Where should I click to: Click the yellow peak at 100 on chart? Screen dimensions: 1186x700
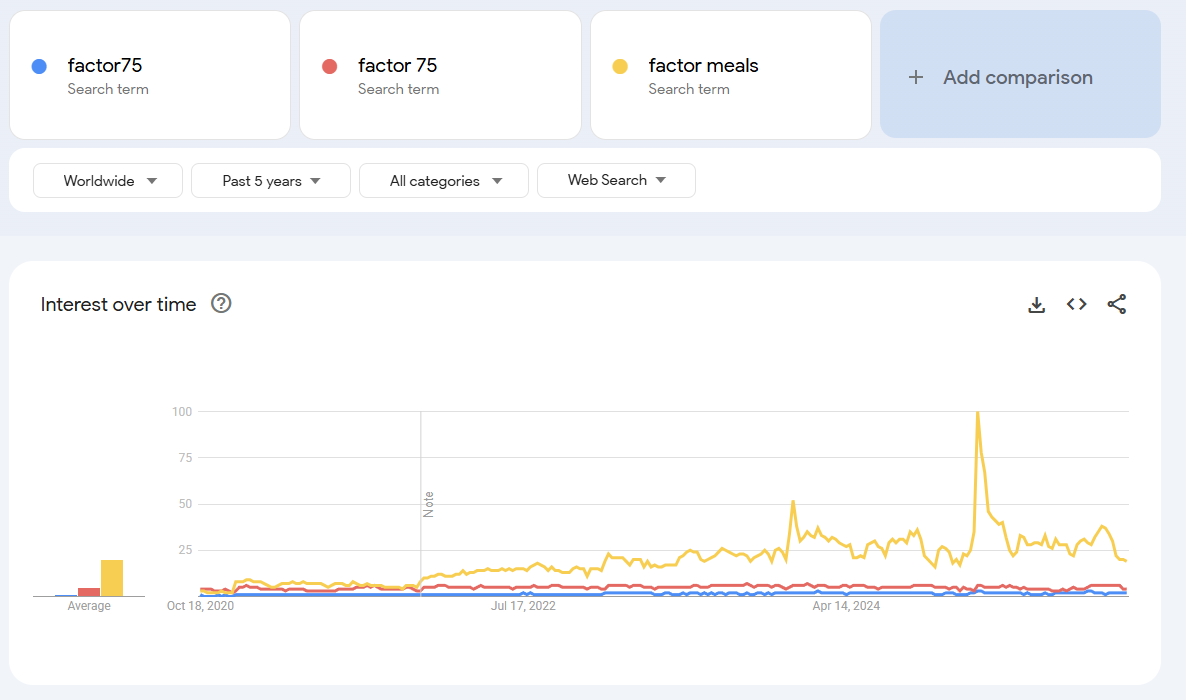click(977, 413)
